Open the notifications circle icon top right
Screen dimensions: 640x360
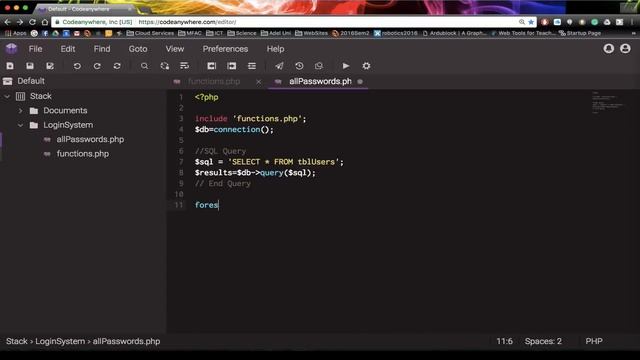pos(609,49)
